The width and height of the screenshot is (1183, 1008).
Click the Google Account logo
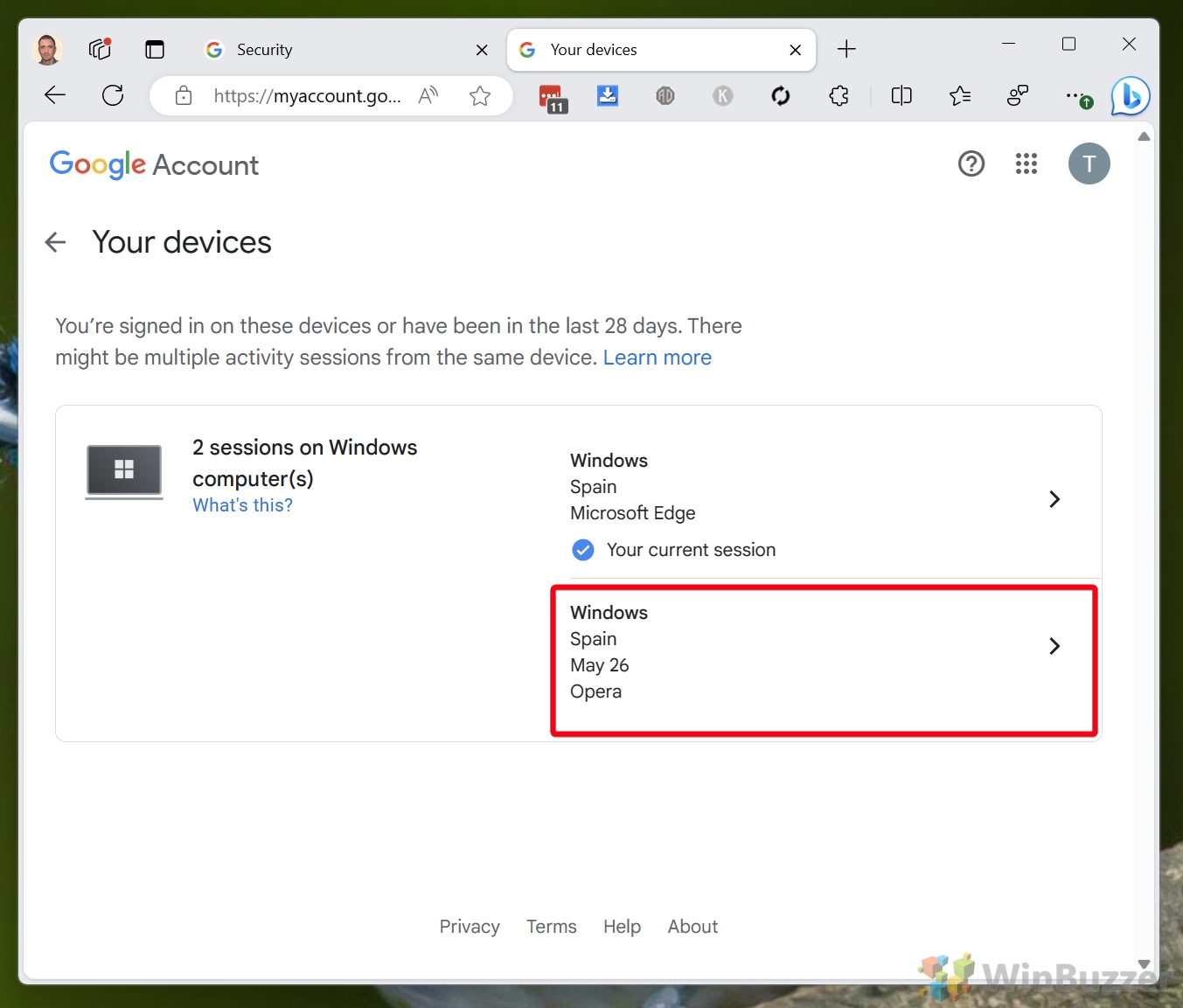click(154, 164)
